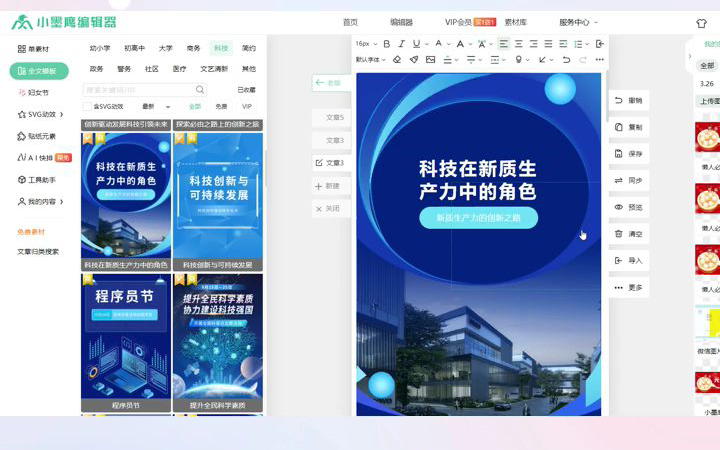Screen dimensions: 720x450
Task: Expand the 最新 sort dropdown
Action: click(x=151, y=106)
